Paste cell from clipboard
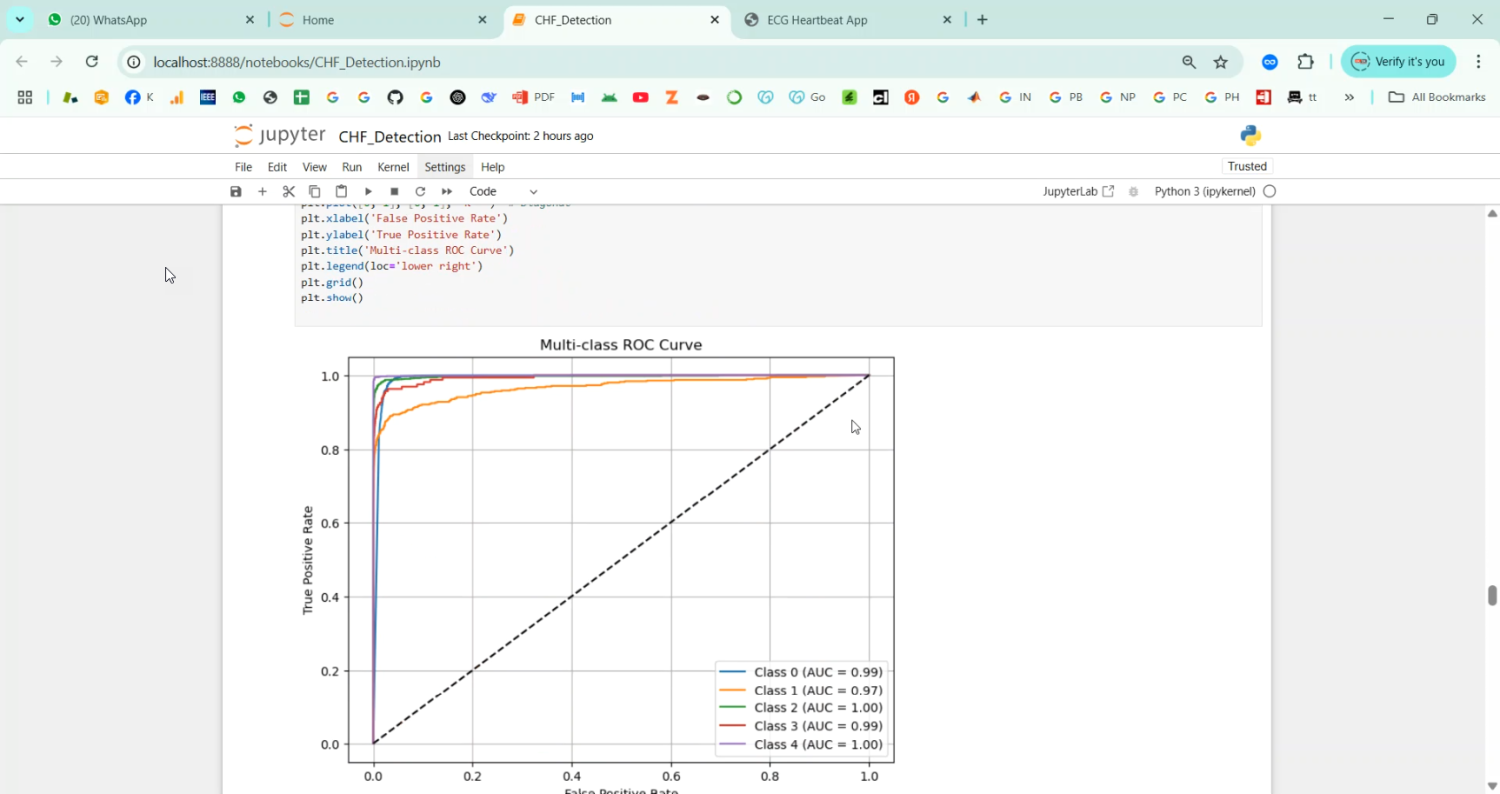This screenshot has width=1500, height=794. [x=341, y=191]
